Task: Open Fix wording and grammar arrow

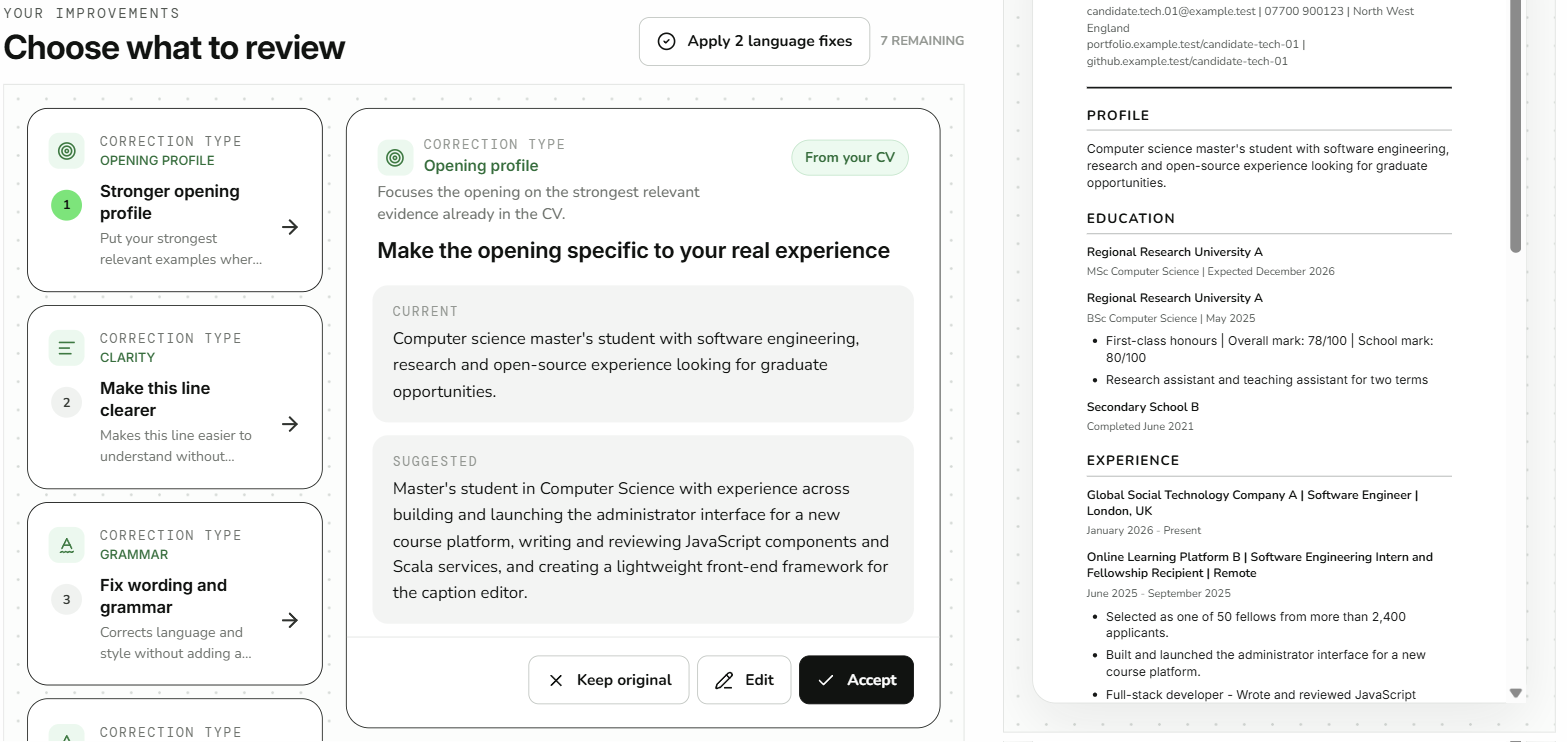Action: click(x=290, y=621)
